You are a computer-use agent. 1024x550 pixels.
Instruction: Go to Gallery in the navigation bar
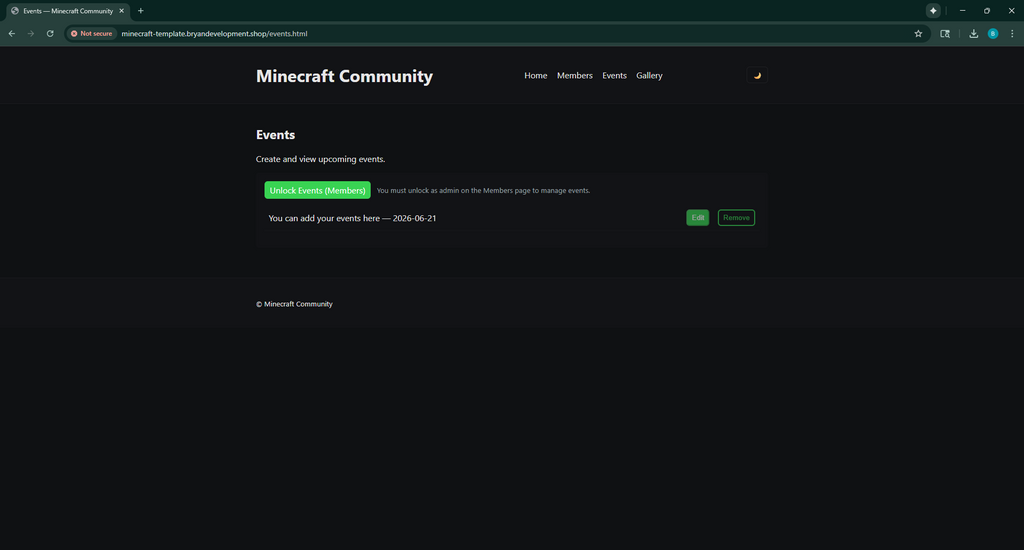(x=649, y=76)
